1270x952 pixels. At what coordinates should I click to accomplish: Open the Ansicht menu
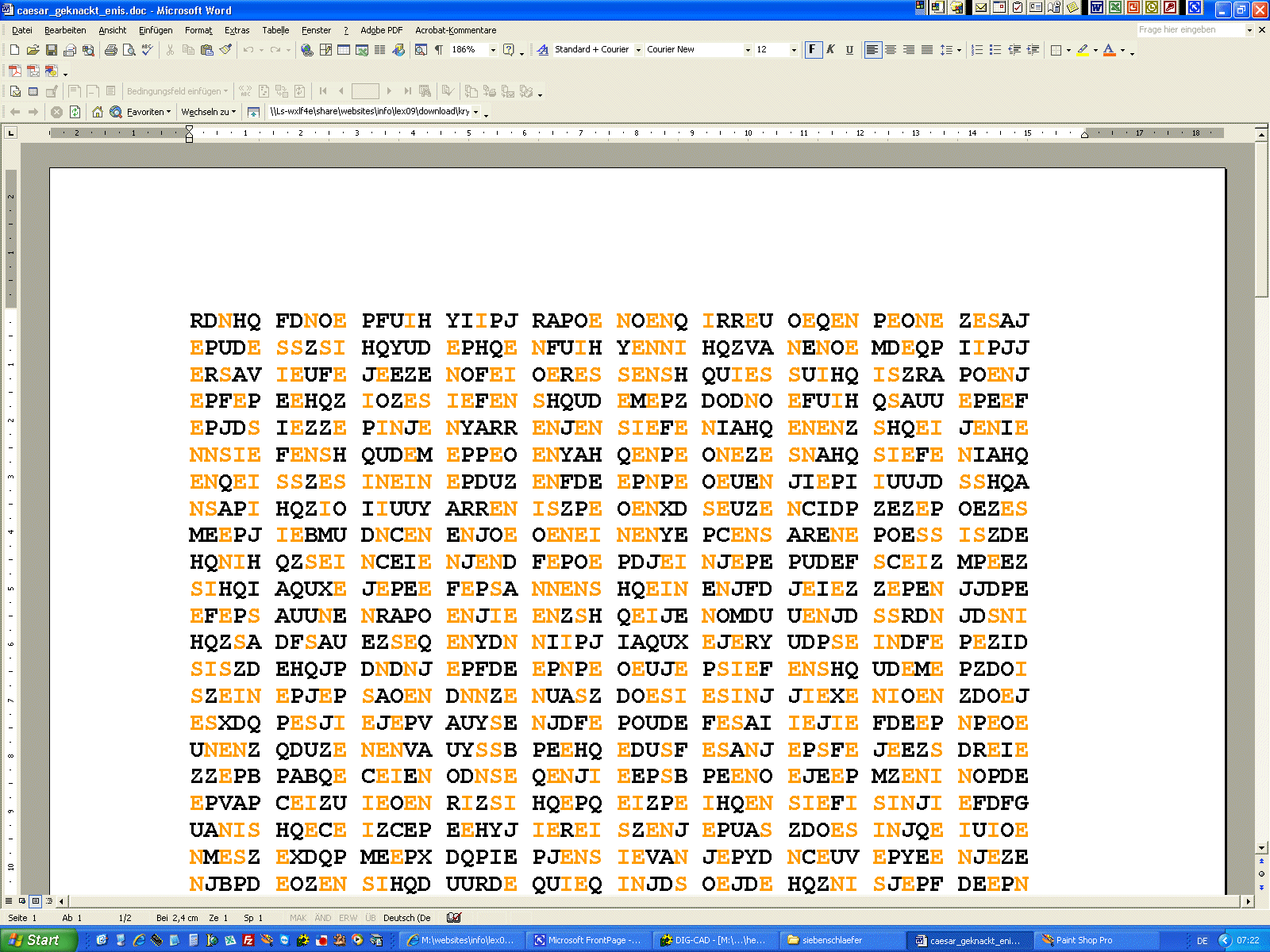click(112, 30)
